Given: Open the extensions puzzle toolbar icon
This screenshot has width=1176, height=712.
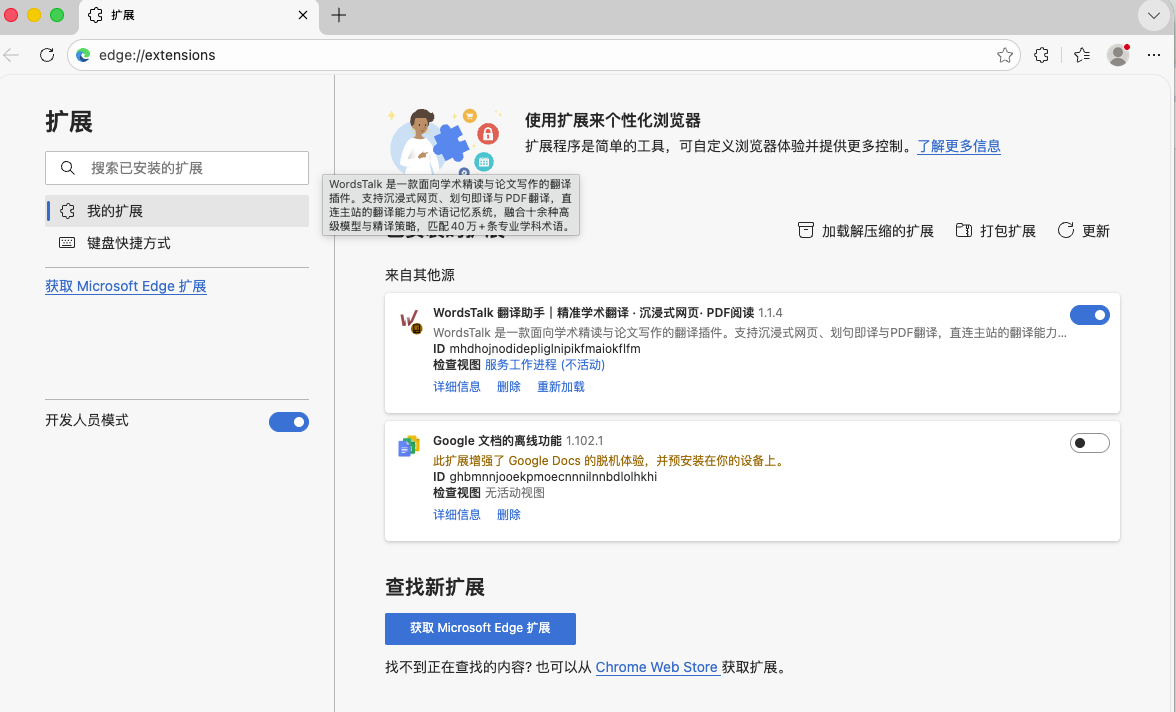Looking at the screenshot, I should click(x=1041, y=55).
